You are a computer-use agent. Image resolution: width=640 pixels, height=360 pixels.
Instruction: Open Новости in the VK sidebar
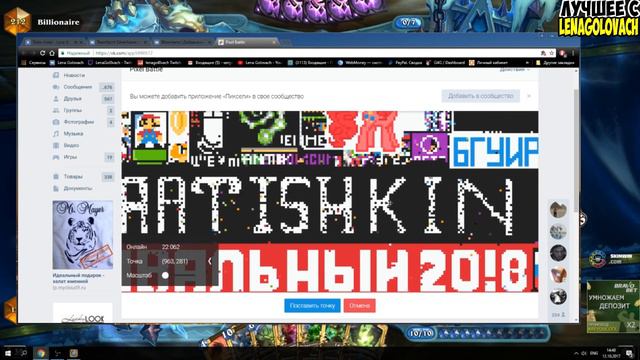pos(74,75)
